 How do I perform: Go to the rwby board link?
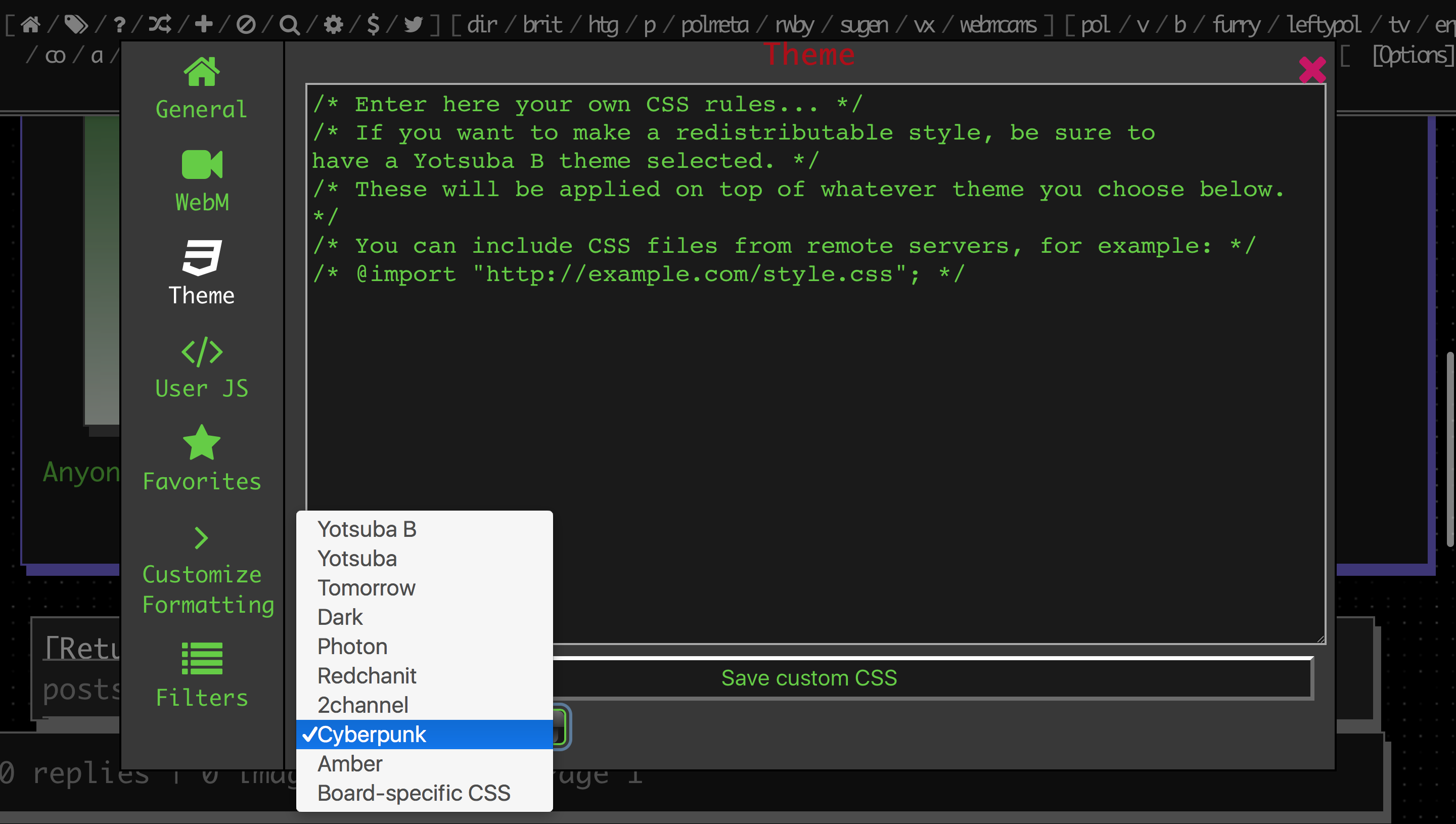[x=795, y=25]
